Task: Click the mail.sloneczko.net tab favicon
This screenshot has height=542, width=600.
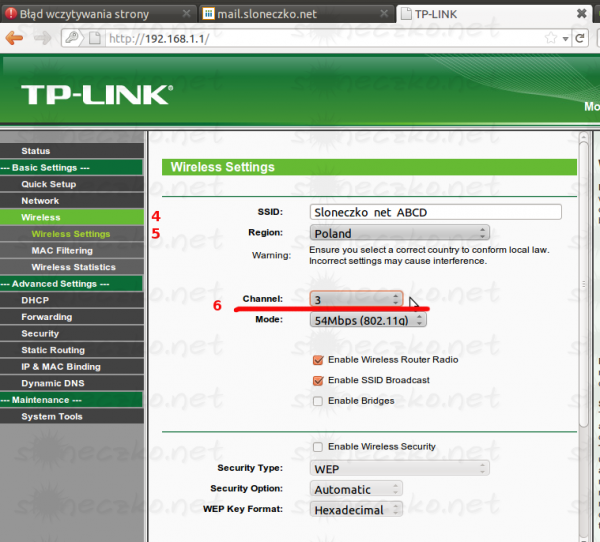Action: click(208, 14)
